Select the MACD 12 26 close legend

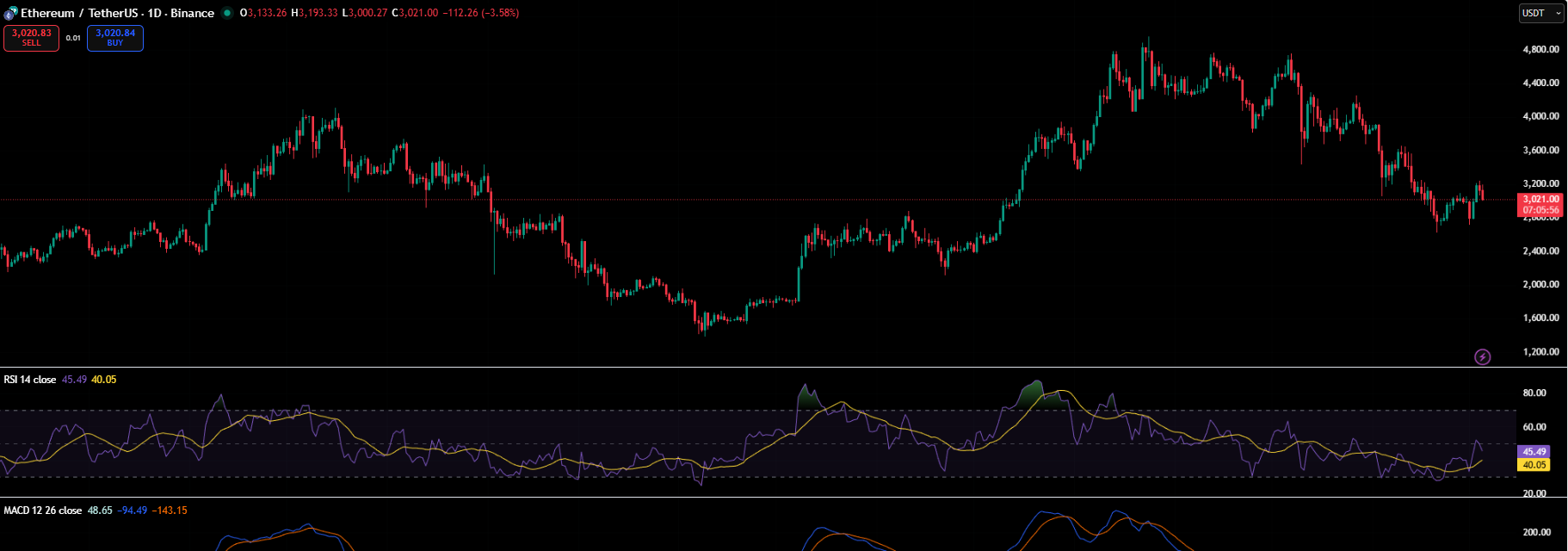[43, 511]
